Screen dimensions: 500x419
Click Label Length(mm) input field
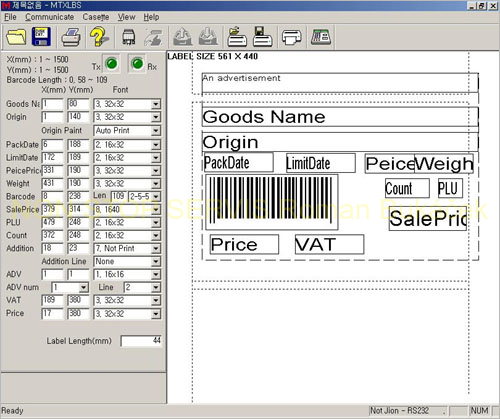point(141,341)
